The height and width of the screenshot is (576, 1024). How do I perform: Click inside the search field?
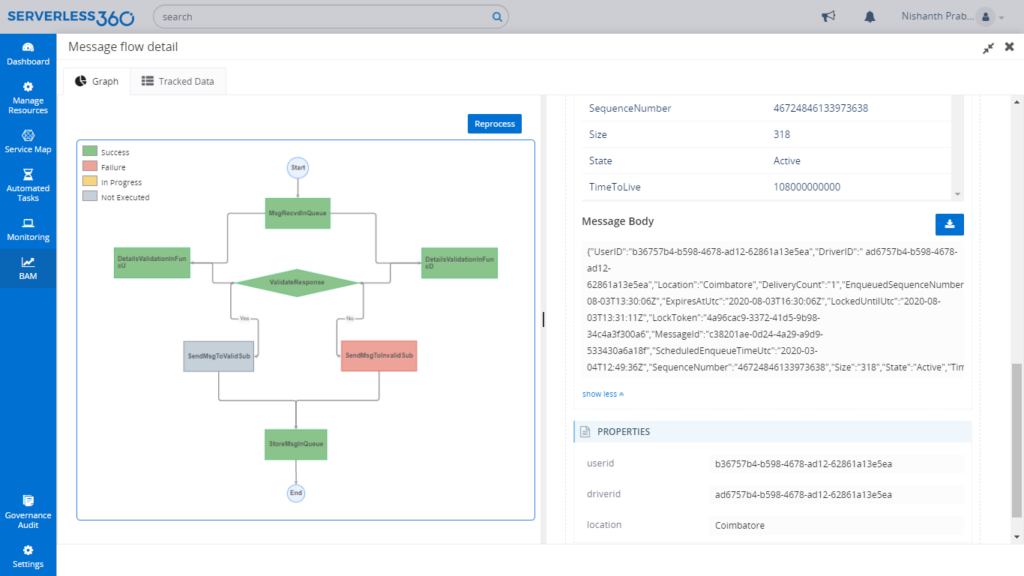point(327,16)
